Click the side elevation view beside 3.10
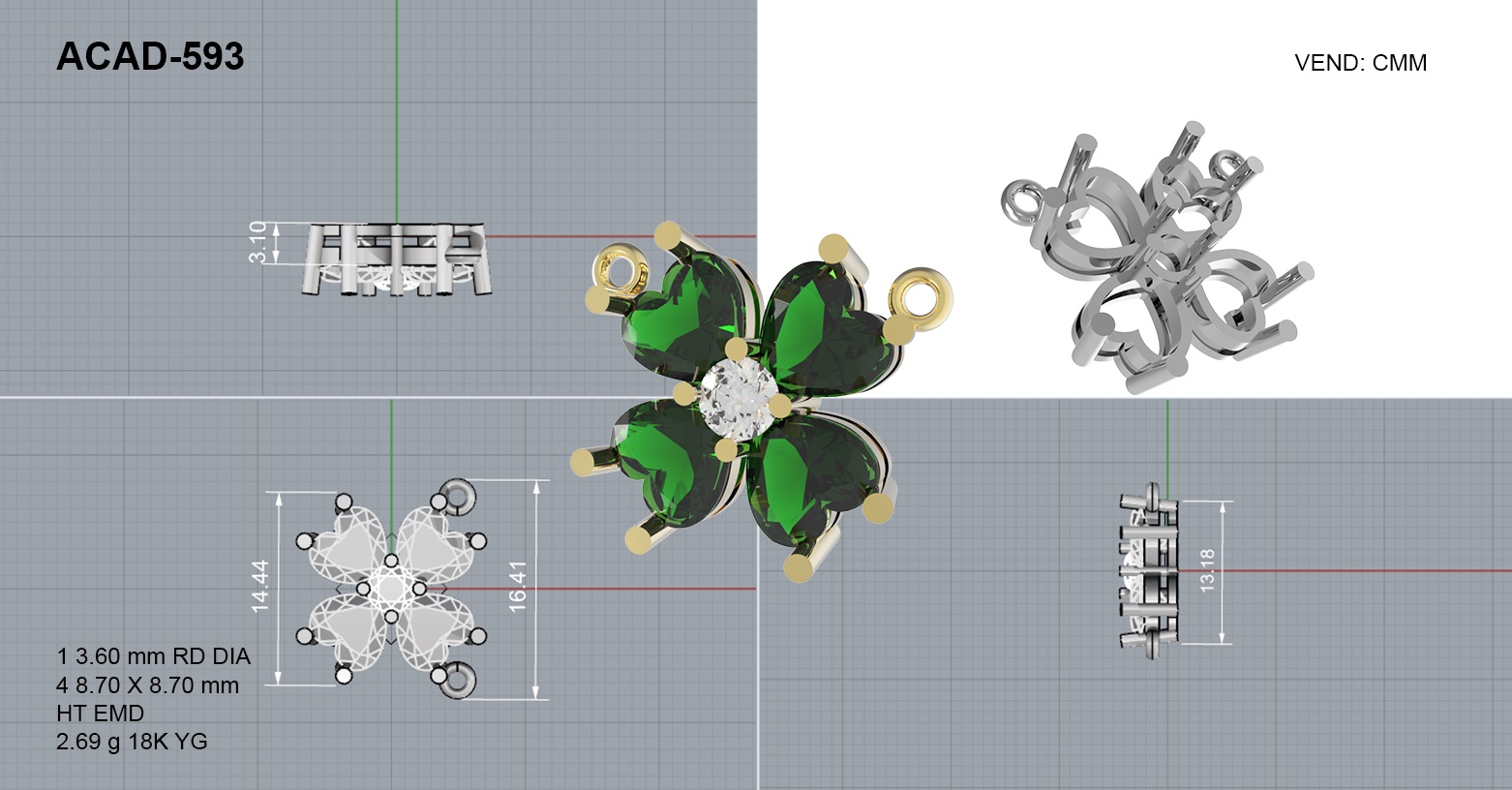The width and height of the screenshot is (1512, 790). click(397, 259)
